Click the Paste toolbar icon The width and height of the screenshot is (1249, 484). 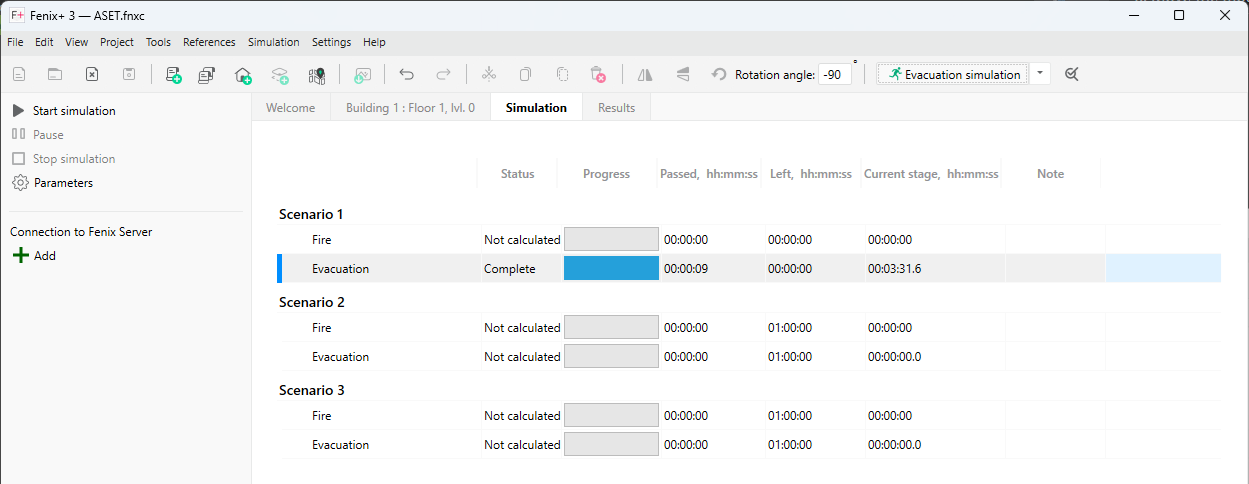562,74
